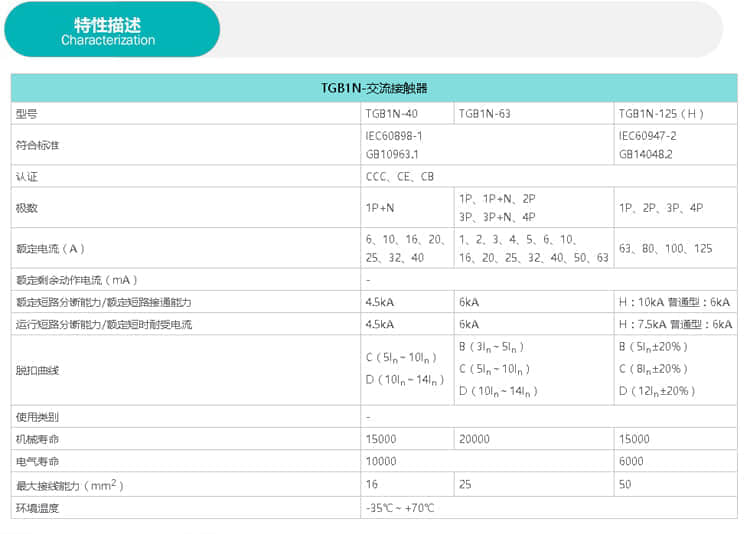
Task: Select the B（3In~5In）trip curve text
Action: pos(491,347)
